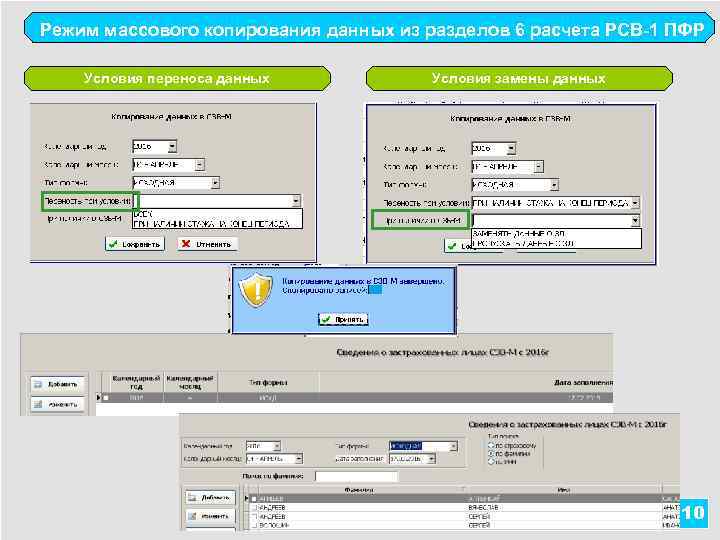Viewport: 720px width, 540px height.
Task: Click 'Календарный год' column header in upper table
Action: 136,382
